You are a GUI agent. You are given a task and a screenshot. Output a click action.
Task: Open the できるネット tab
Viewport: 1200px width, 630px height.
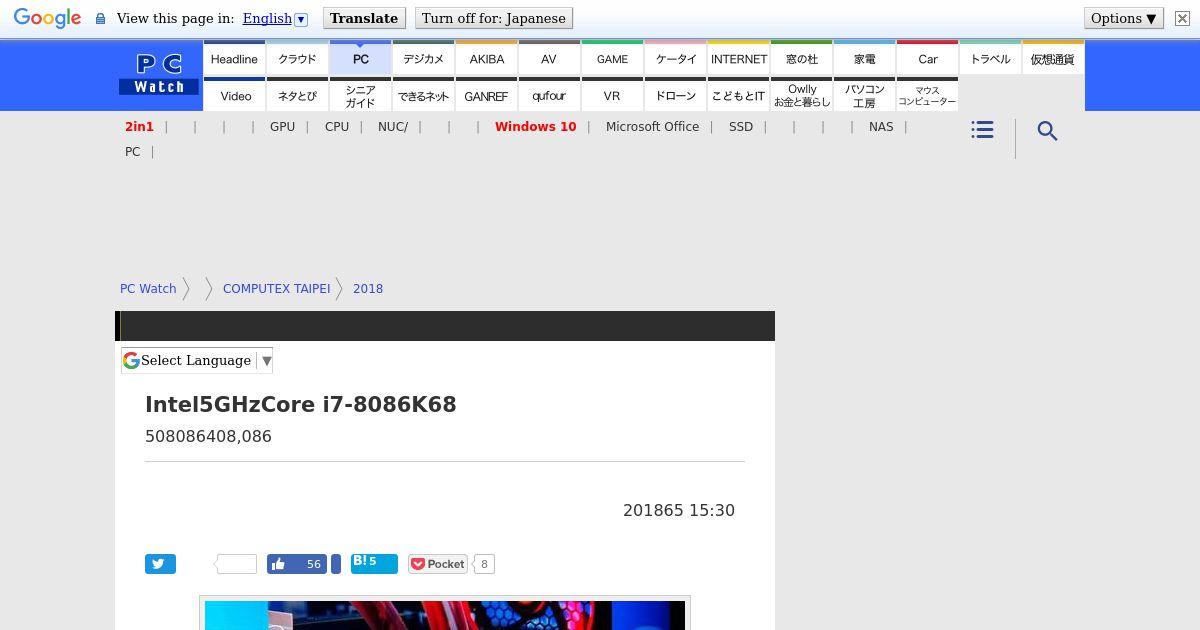click(423, 95)
